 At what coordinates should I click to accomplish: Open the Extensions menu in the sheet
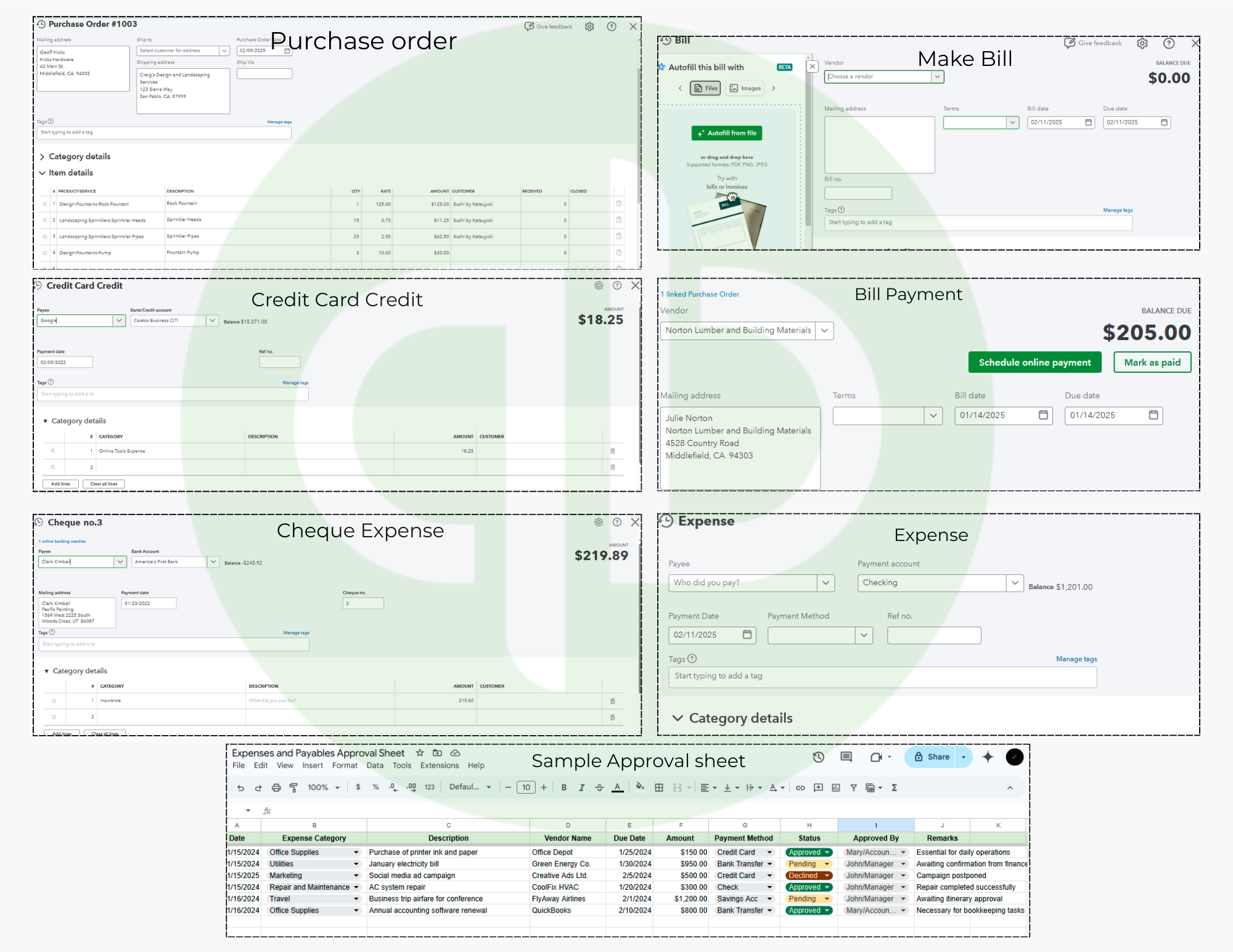click(x=440, y=765)
